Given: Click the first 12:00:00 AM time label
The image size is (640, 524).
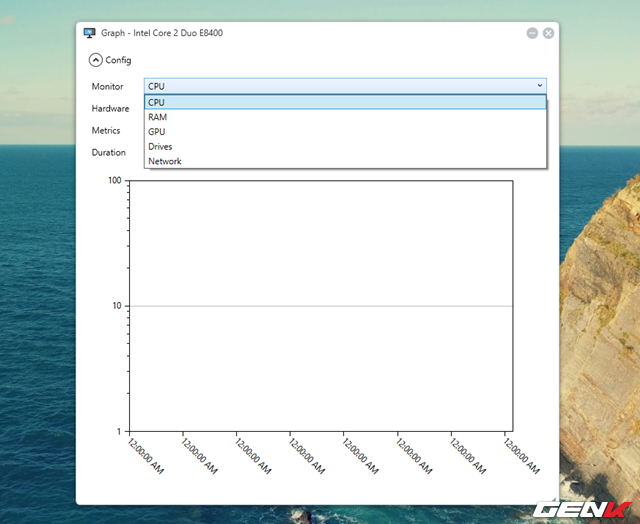Looking at the screenshot, I should [x=146, y=456].
